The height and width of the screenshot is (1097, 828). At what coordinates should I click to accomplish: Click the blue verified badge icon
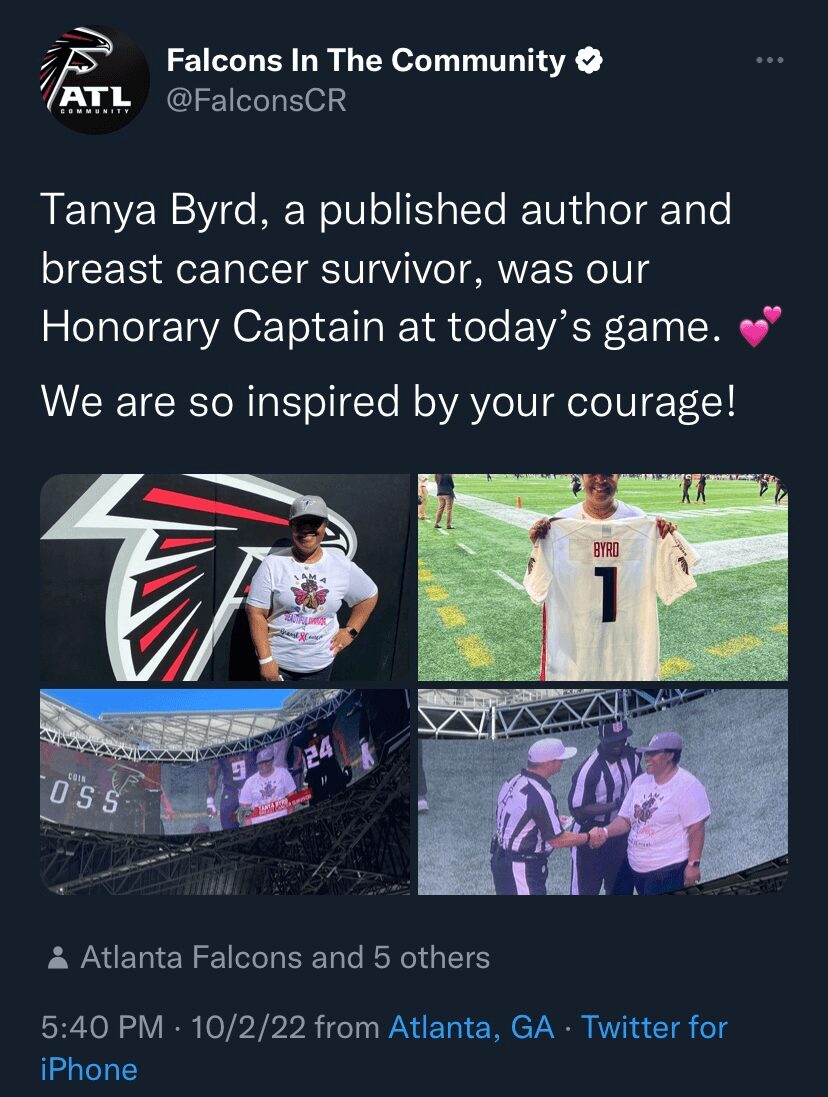[589, 61]
